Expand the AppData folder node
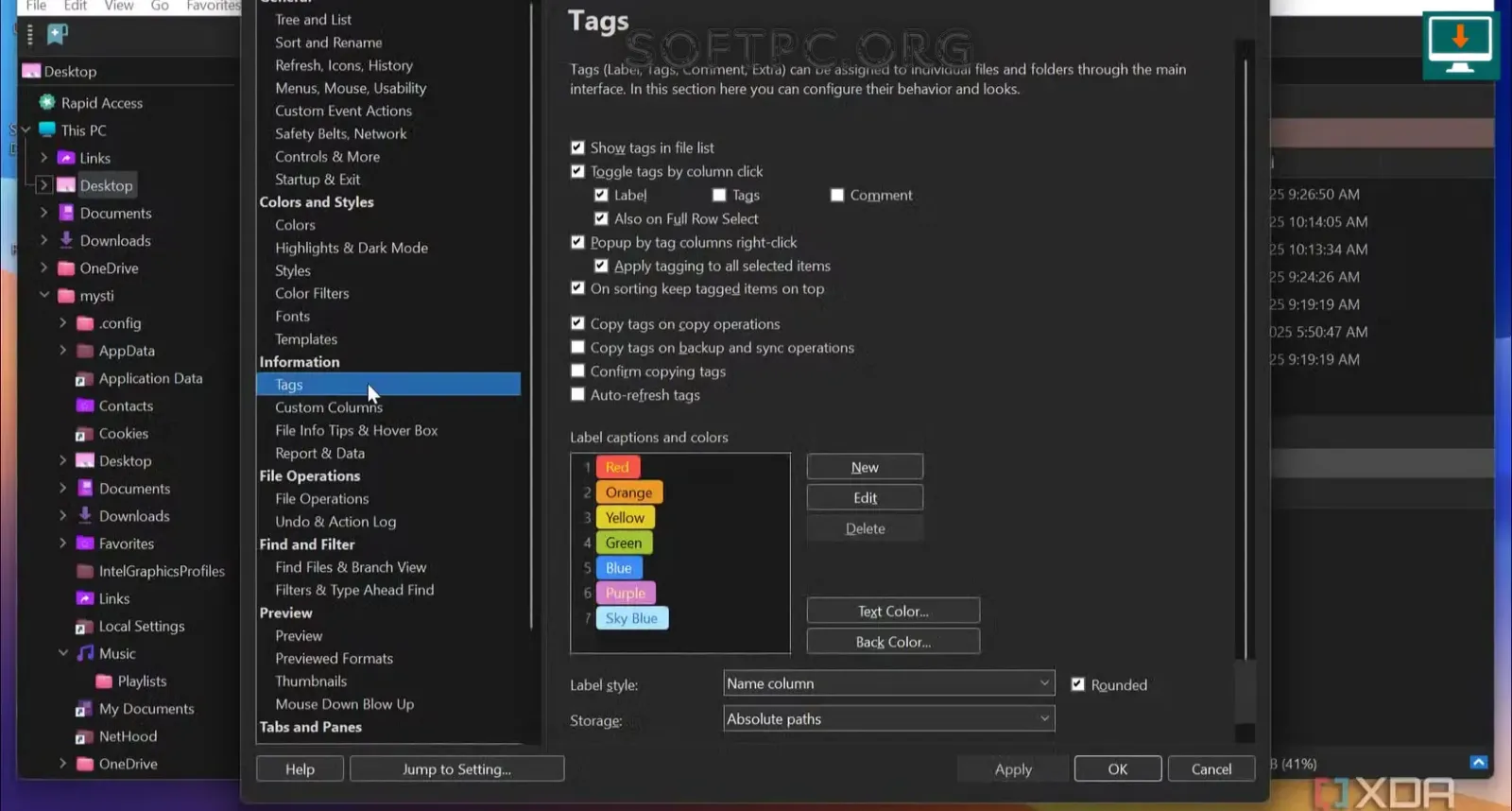 coord(63,351)
